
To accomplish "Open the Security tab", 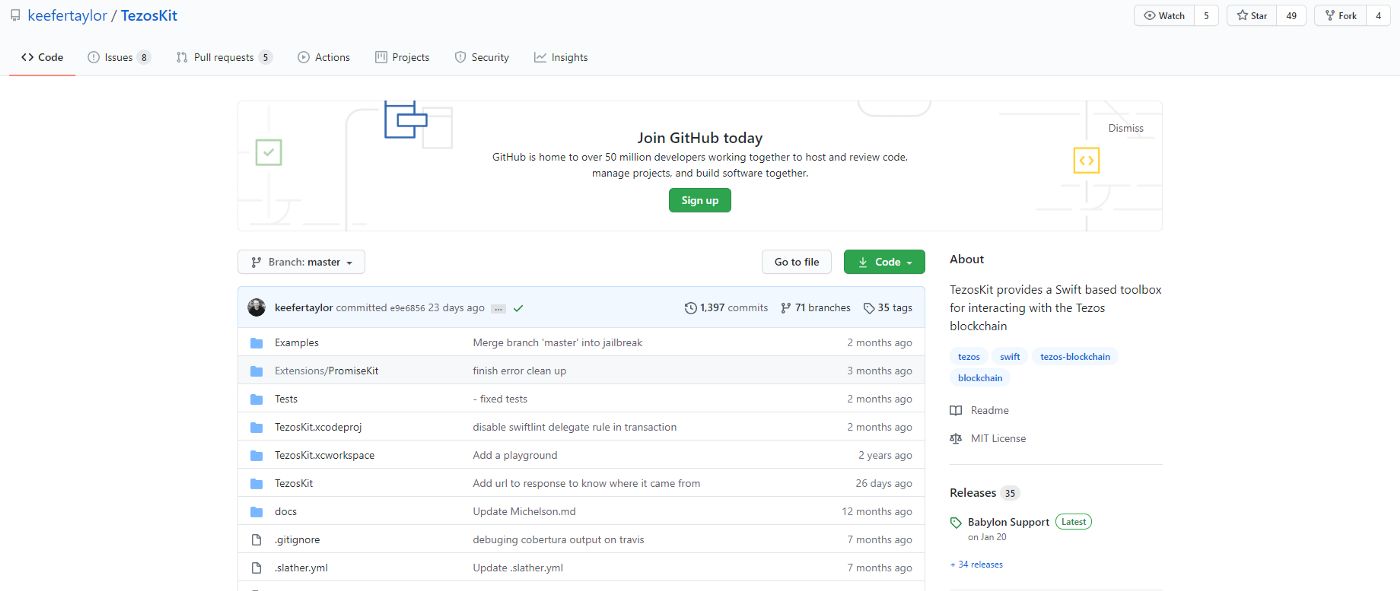I will [481, 57].
